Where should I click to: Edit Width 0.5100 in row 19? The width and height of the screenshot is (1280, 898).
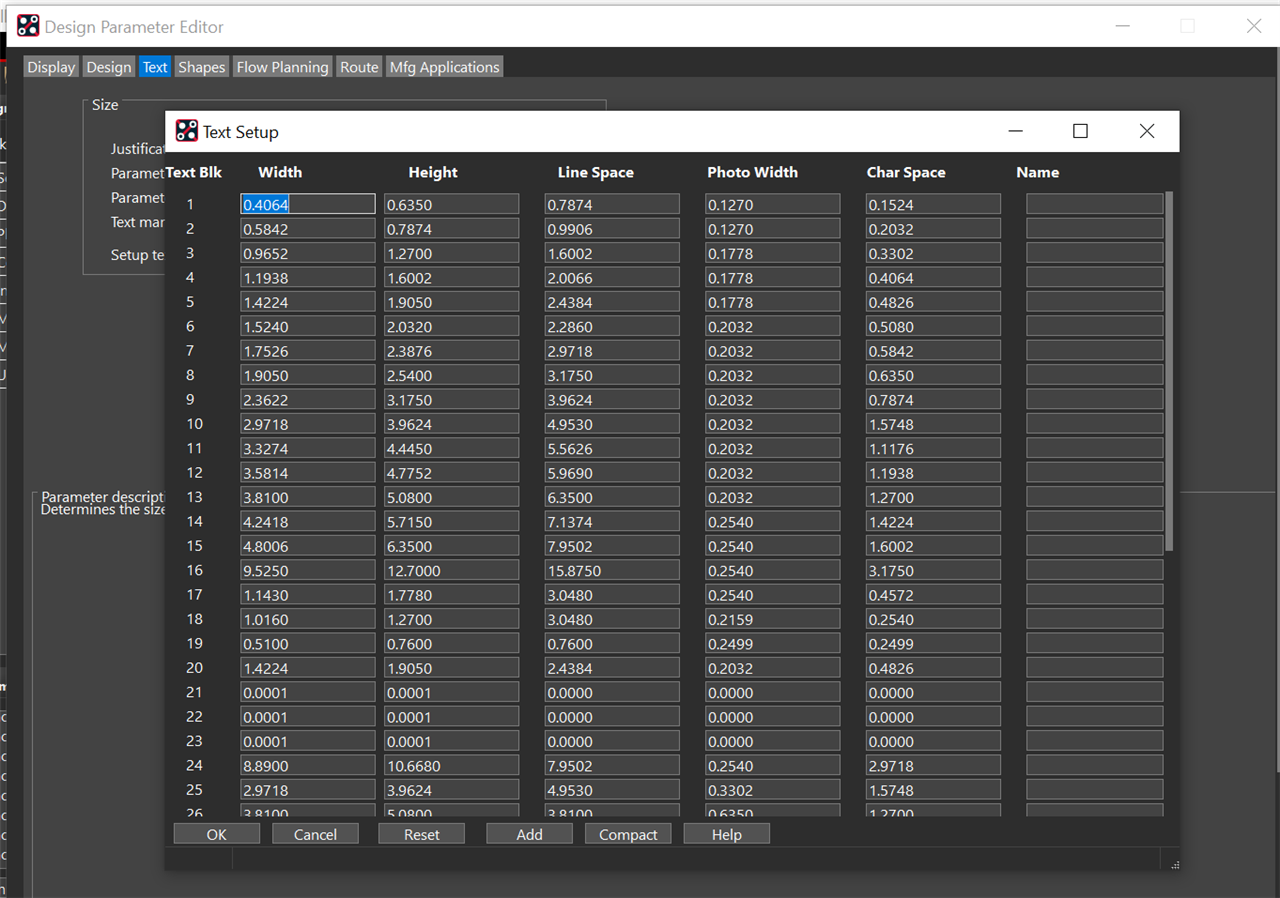tap(308, 643)
